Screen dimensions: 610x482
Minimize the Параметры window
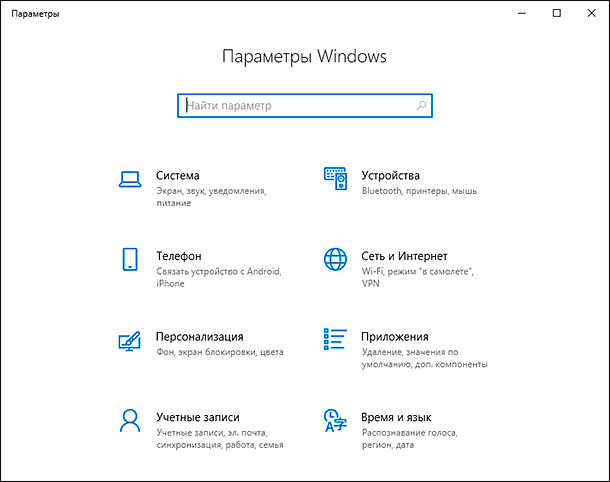522,14
